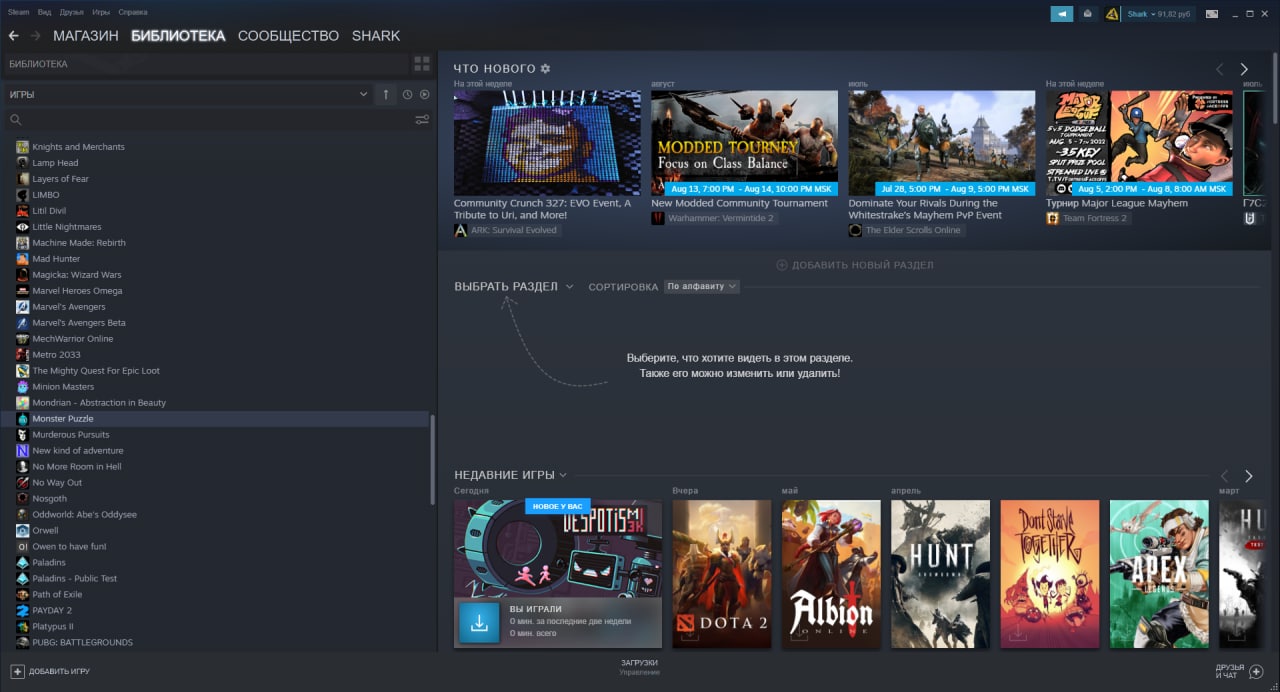Go back with the left arrow
Screen dimensions: 1280x692
[13, 36]
